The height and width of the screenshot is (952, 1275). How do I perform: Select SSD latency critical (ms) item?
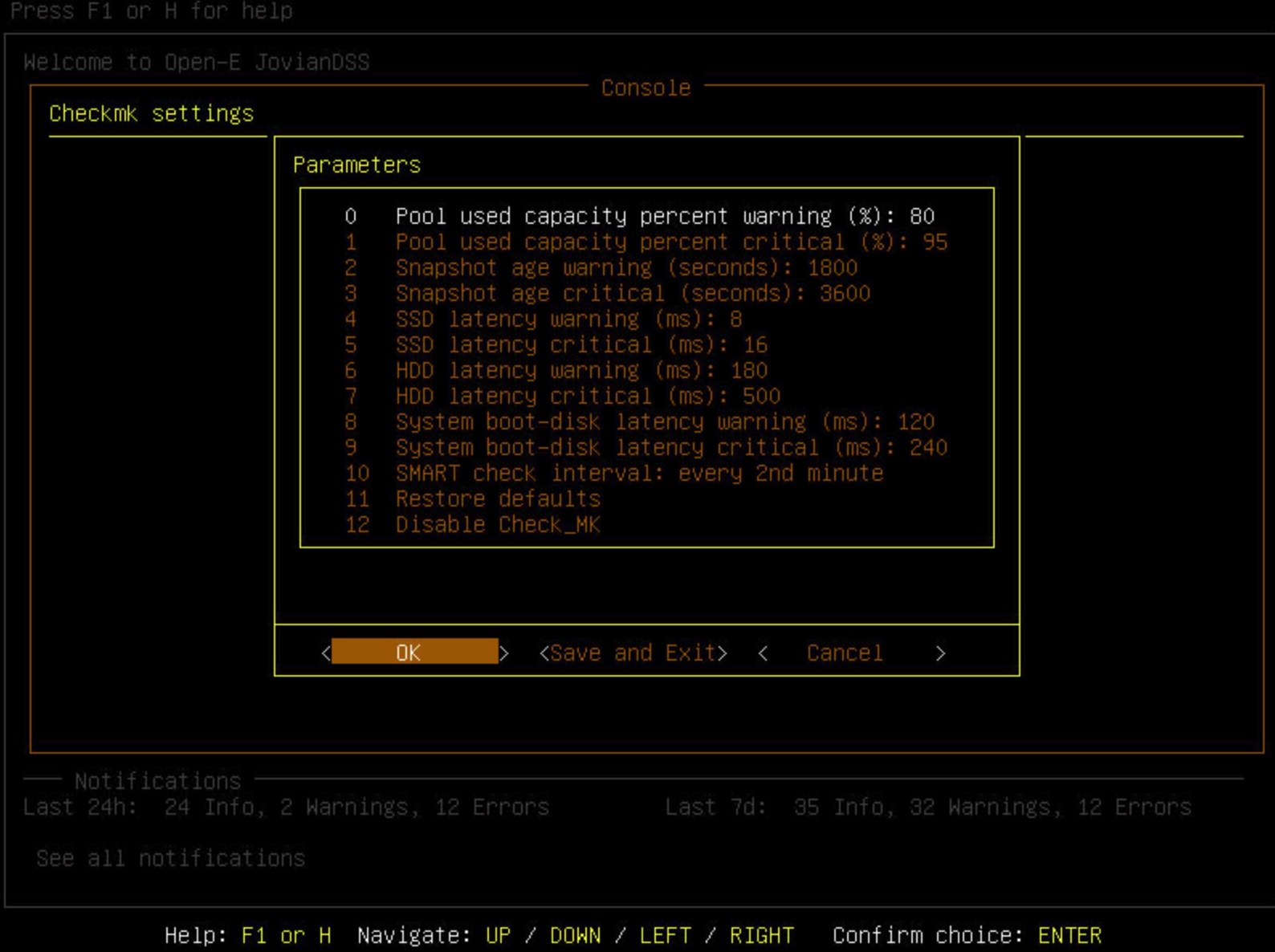click(556, 344)
